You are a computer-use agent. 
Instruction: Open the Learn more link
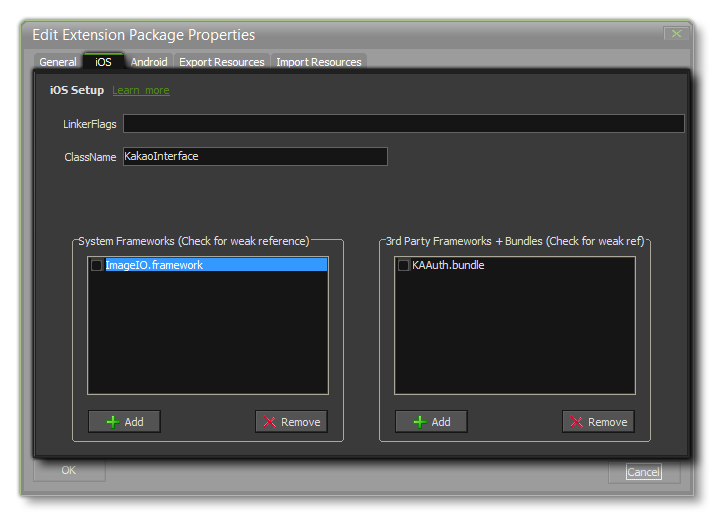tap(141, 91)
